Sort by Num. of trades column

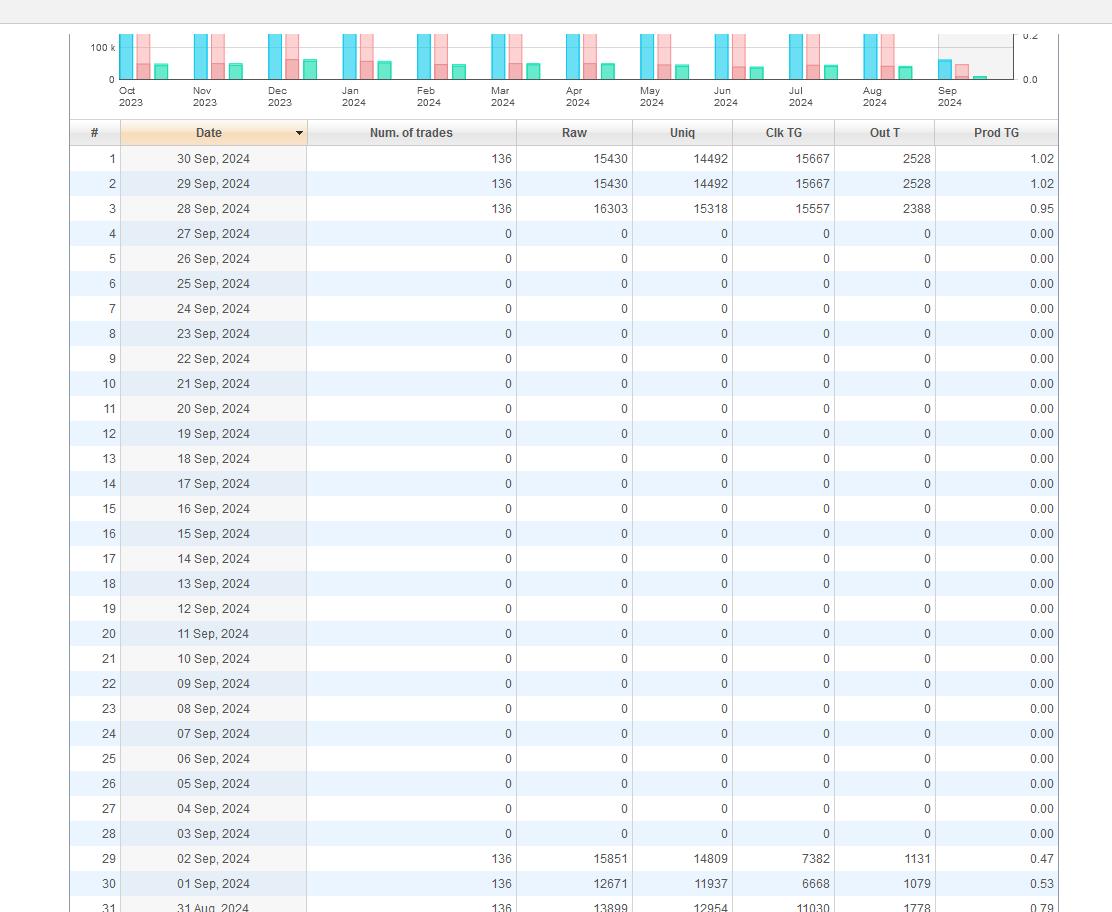(x=411, y=133)
